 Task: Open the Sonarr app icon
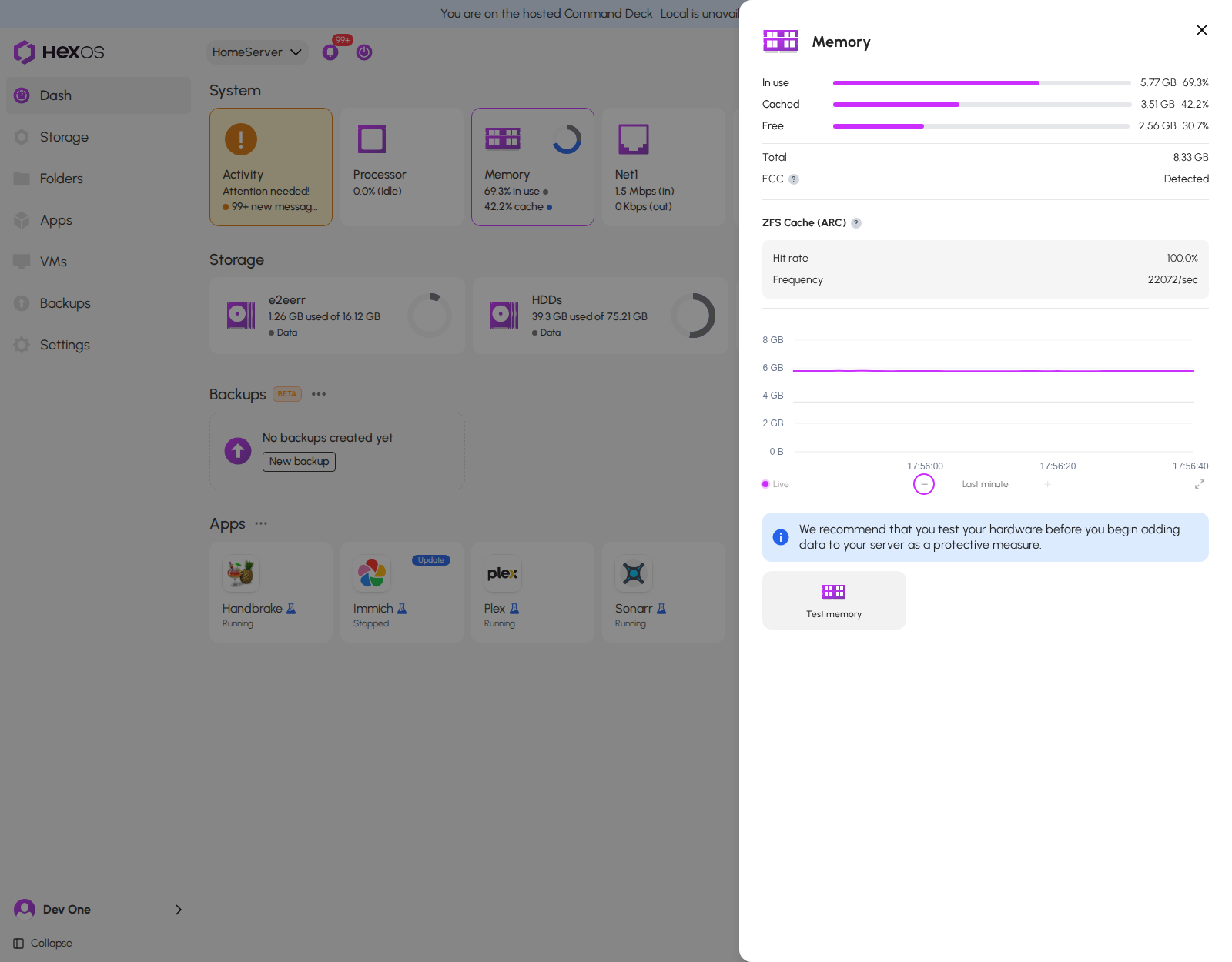(634, 573)
